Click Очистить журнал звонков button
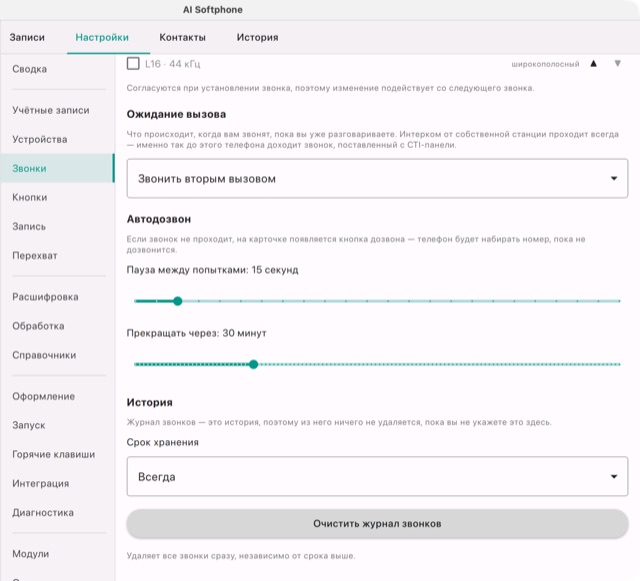Viewport: 640px width, 581px height. click(x=377, y=523)
